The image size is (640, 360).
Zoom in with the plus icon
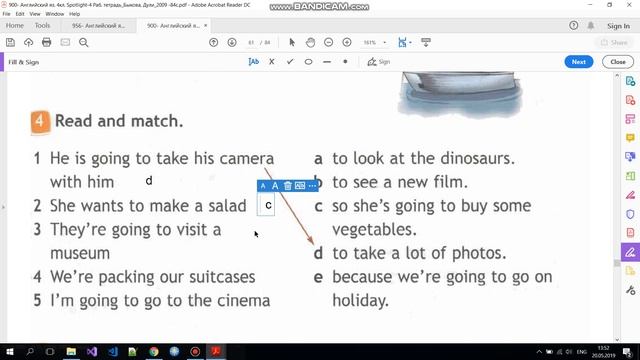pos(347,42)
